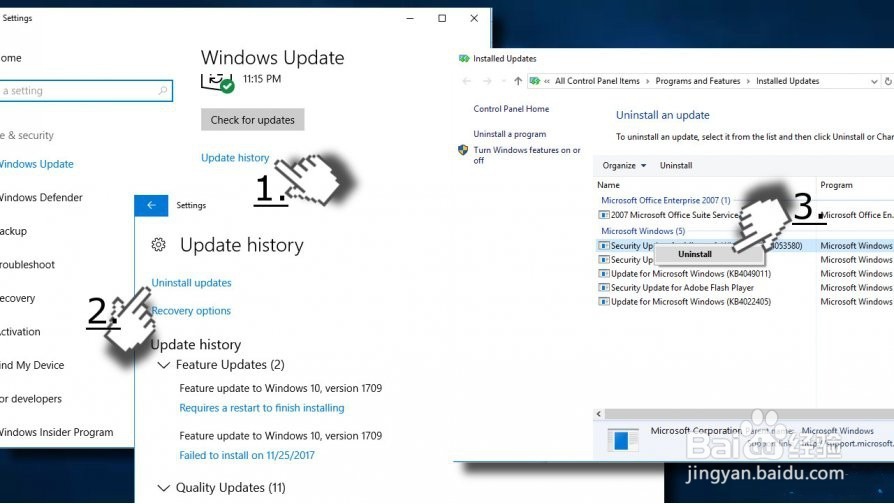Collapse the Feature Updates (2) section

coord(164,365)
